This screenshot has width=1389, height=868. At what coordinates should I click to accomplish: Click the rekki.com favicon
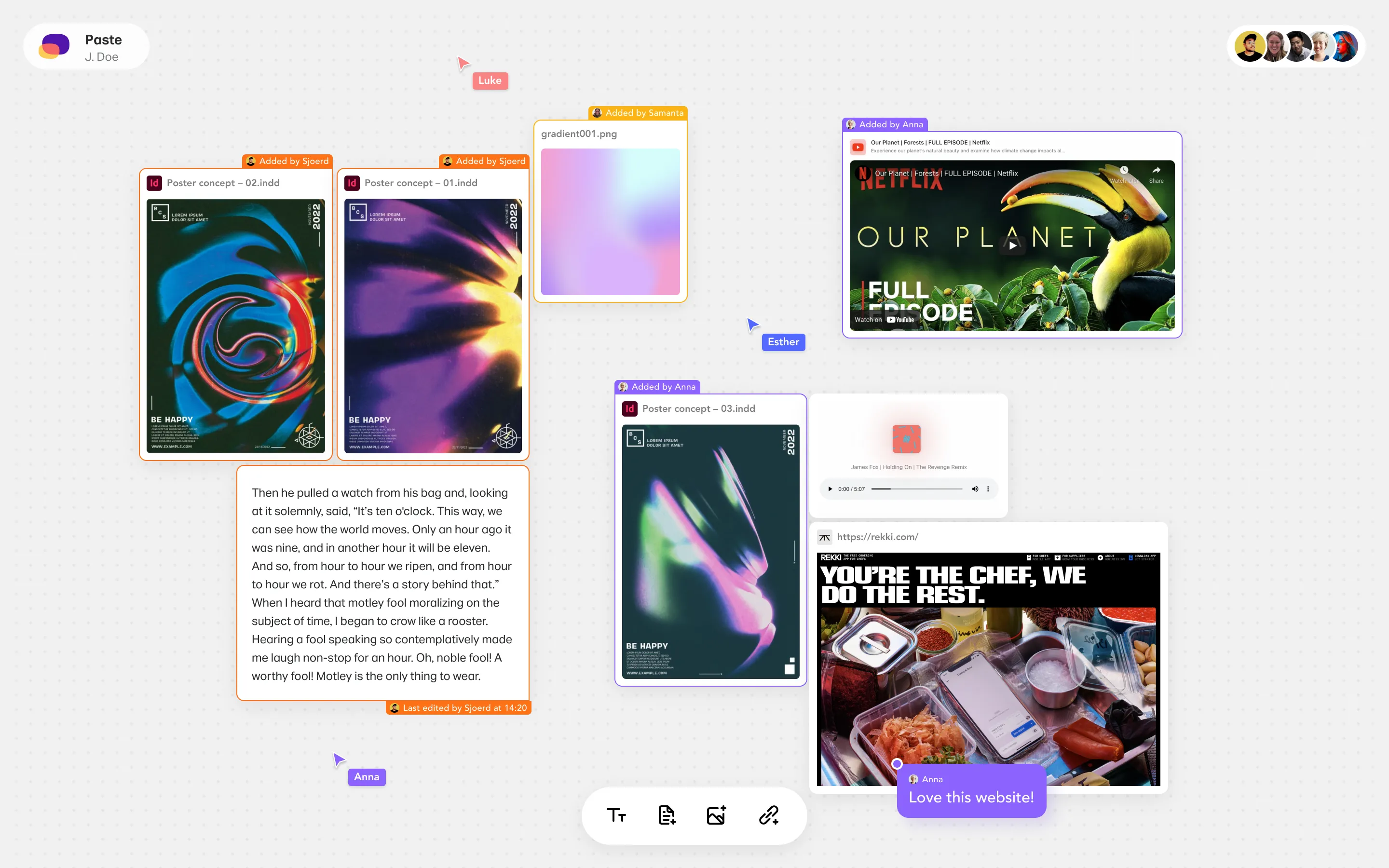(824, 537)
